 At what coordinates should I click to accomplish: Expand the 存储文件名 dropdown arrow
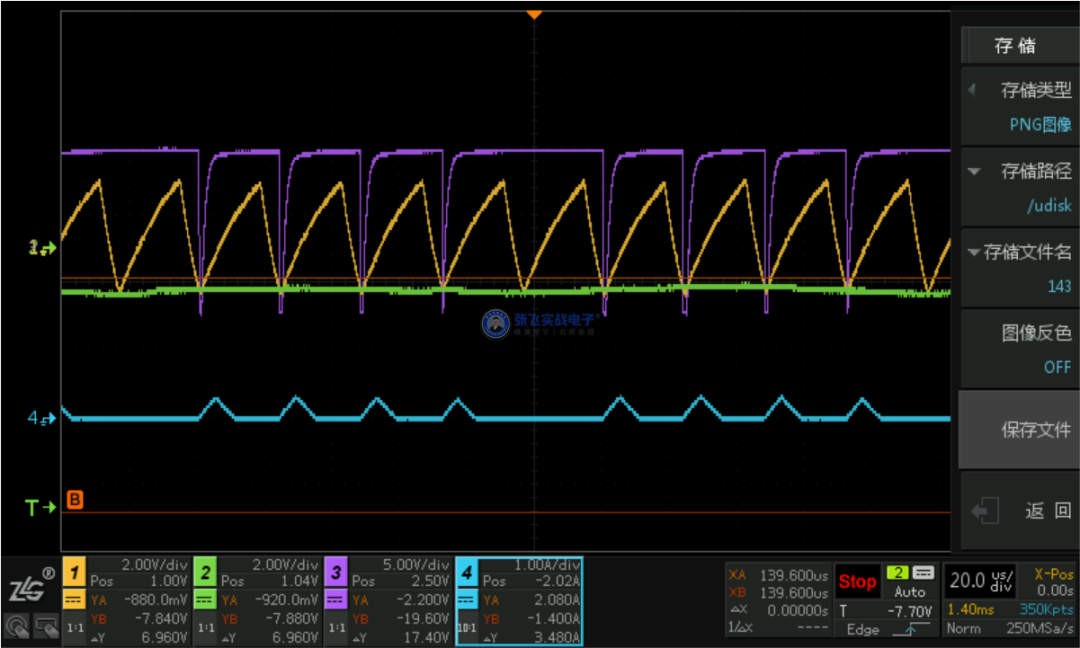974,252
